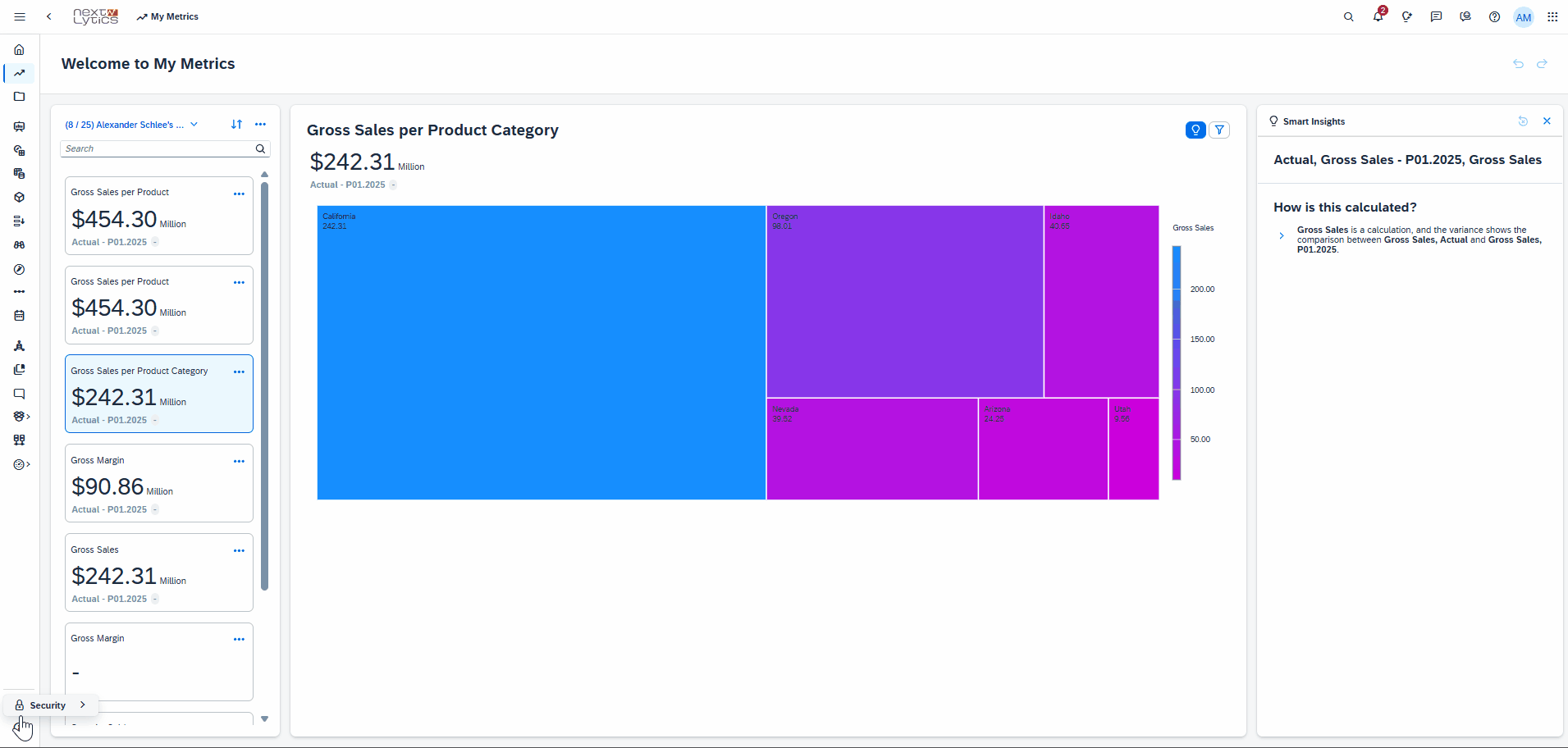Expand Alexander Schlee's metrics collection dropdown
1568x748 pixels.
194,125
